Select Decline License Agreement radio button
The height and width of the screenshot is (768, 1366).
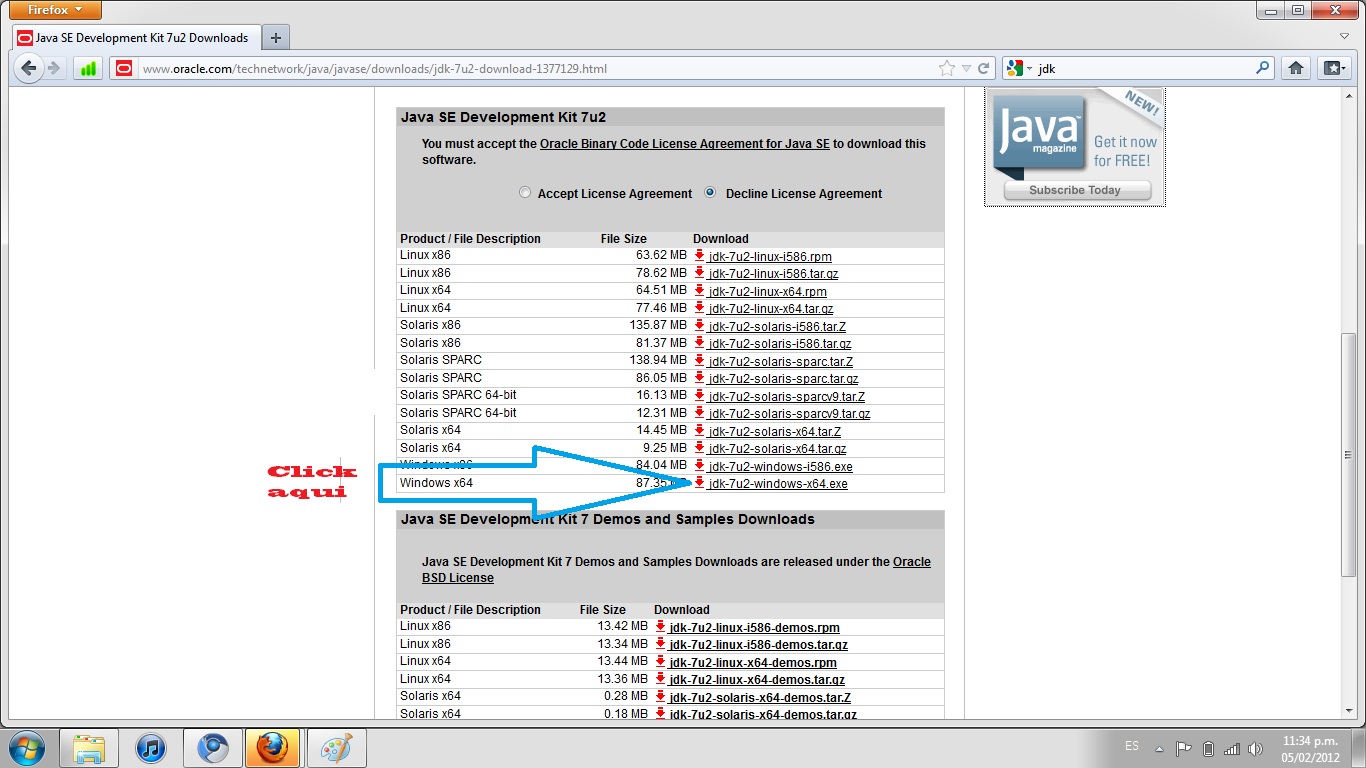click(711, 193)
